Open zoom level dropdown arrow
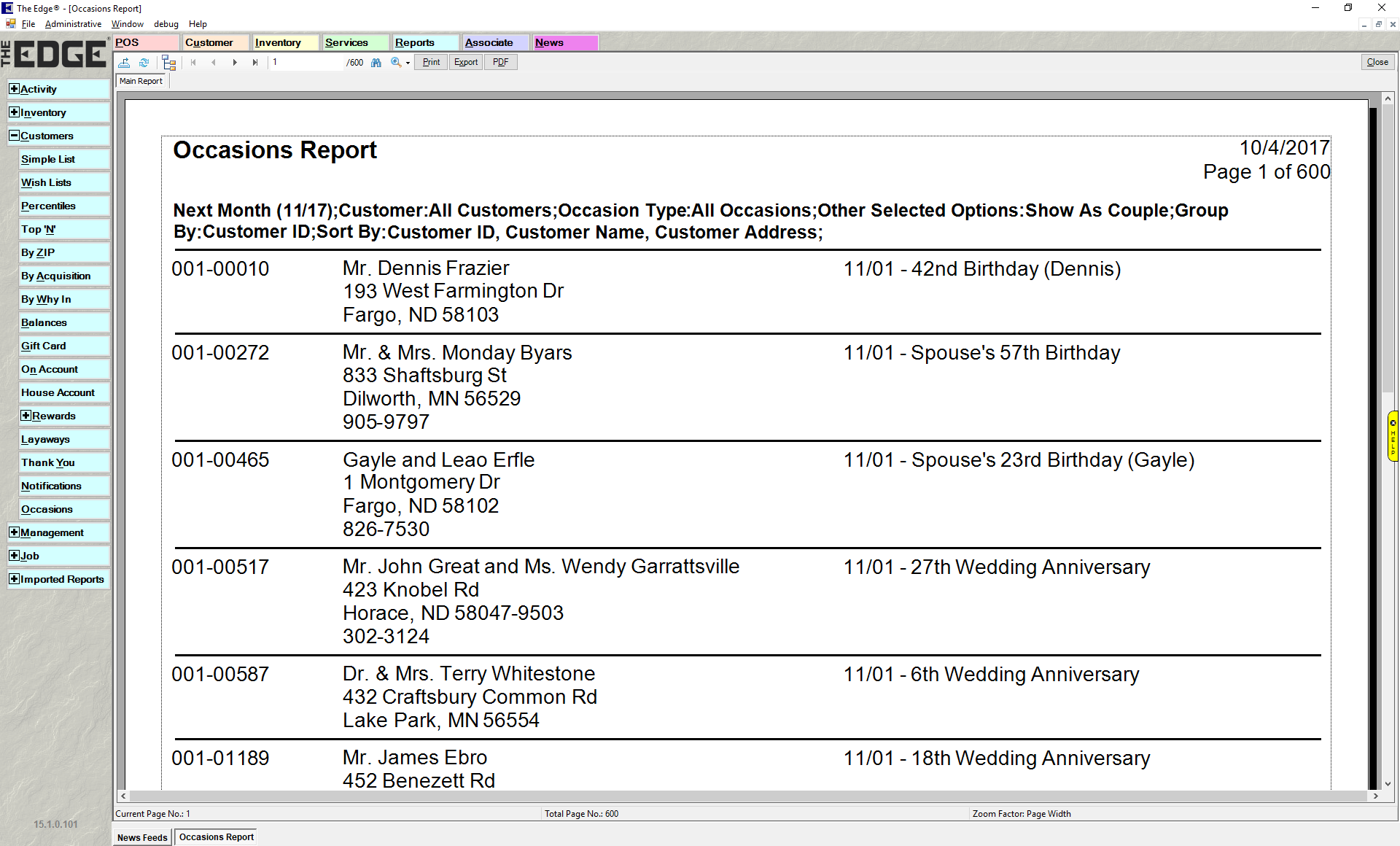This screenshot has width=1400, height=846. coord(408,63)
